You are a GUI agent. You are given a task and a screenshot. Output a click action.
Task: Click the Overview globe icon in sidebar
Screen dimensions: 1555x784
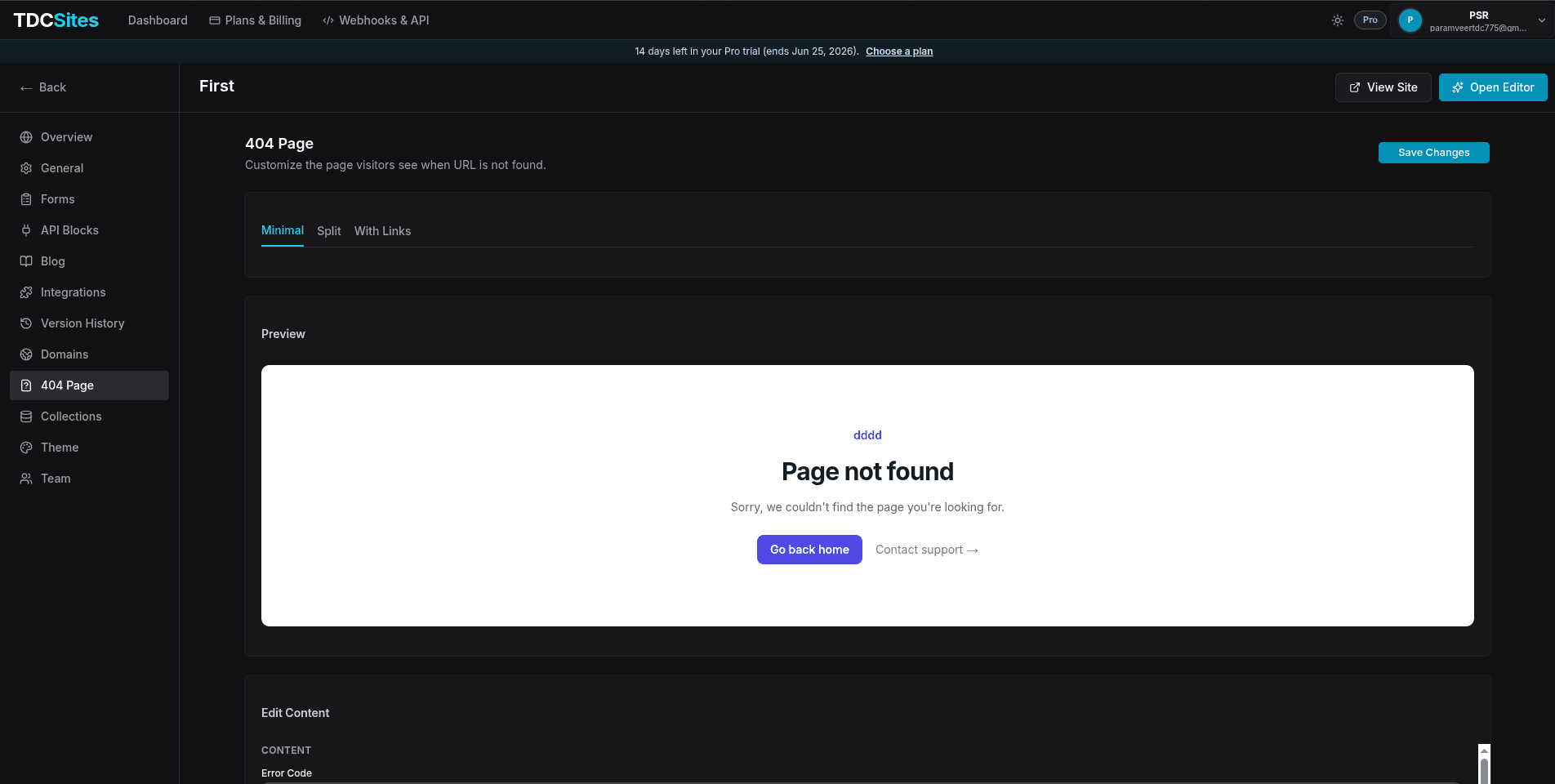[x=26, y=137]
